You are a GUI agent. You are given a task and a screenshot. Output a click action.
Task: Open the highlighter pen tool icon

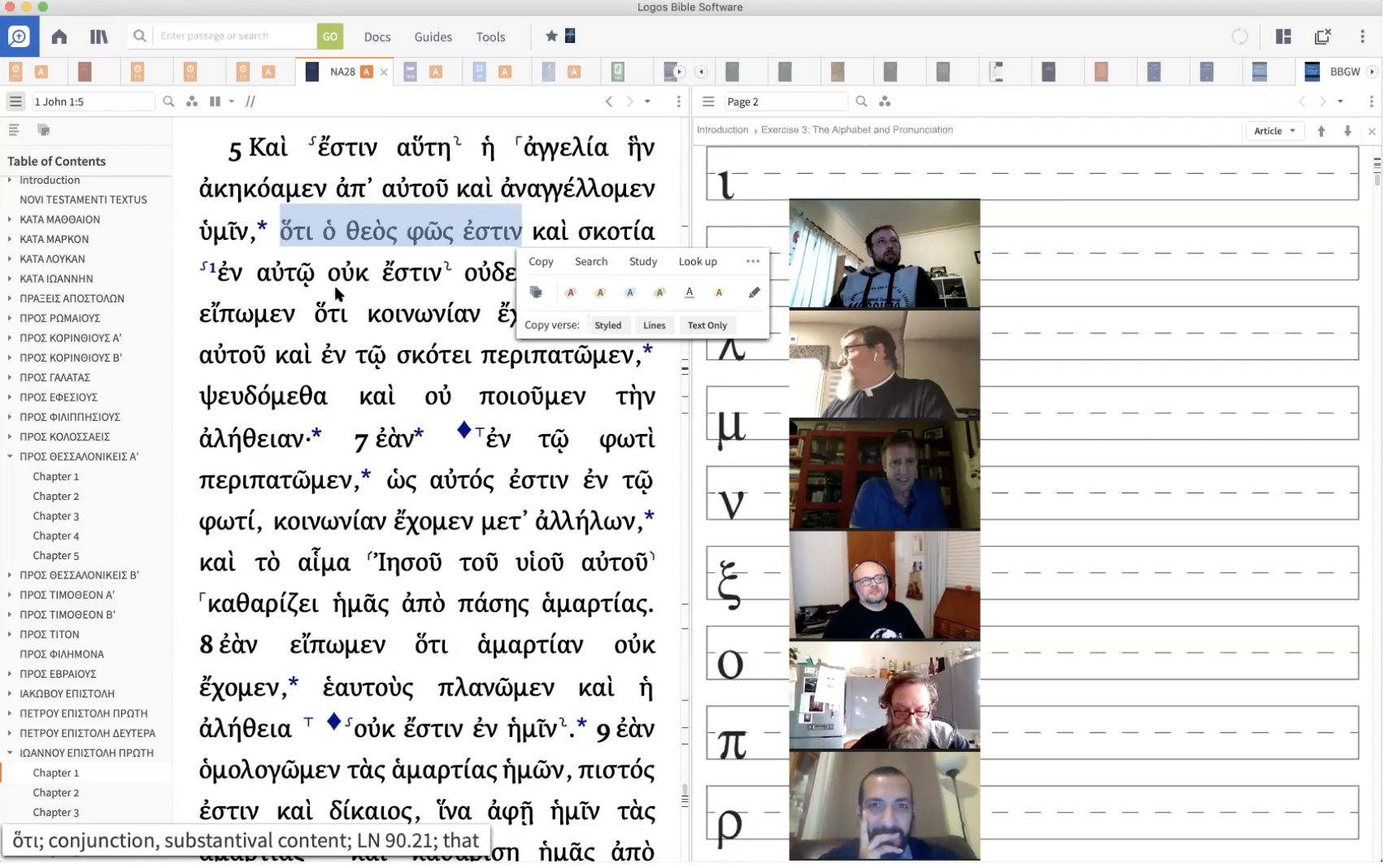pyautogui.click(x=755, y=293)
